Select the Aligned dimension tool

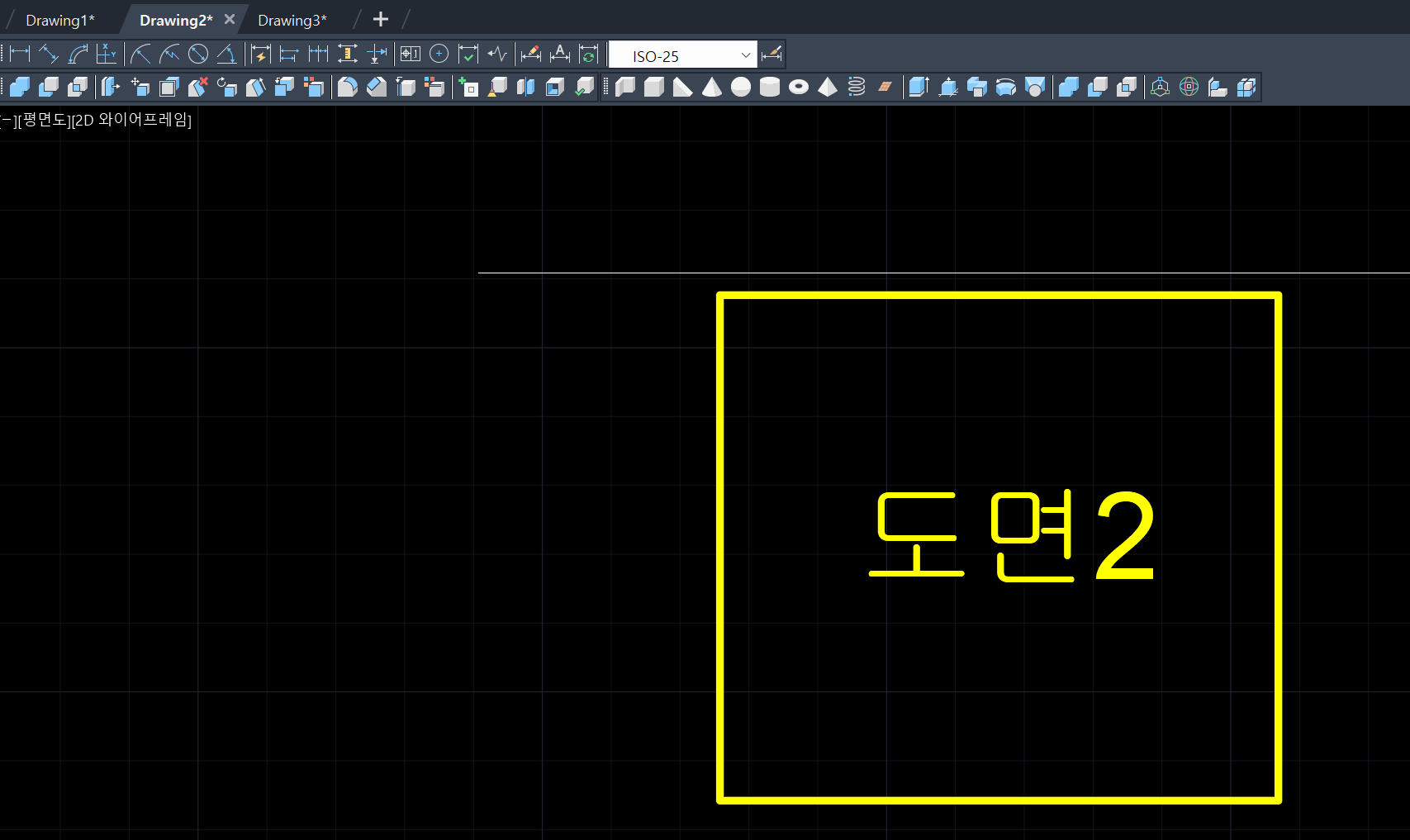(x=49, y=55)
